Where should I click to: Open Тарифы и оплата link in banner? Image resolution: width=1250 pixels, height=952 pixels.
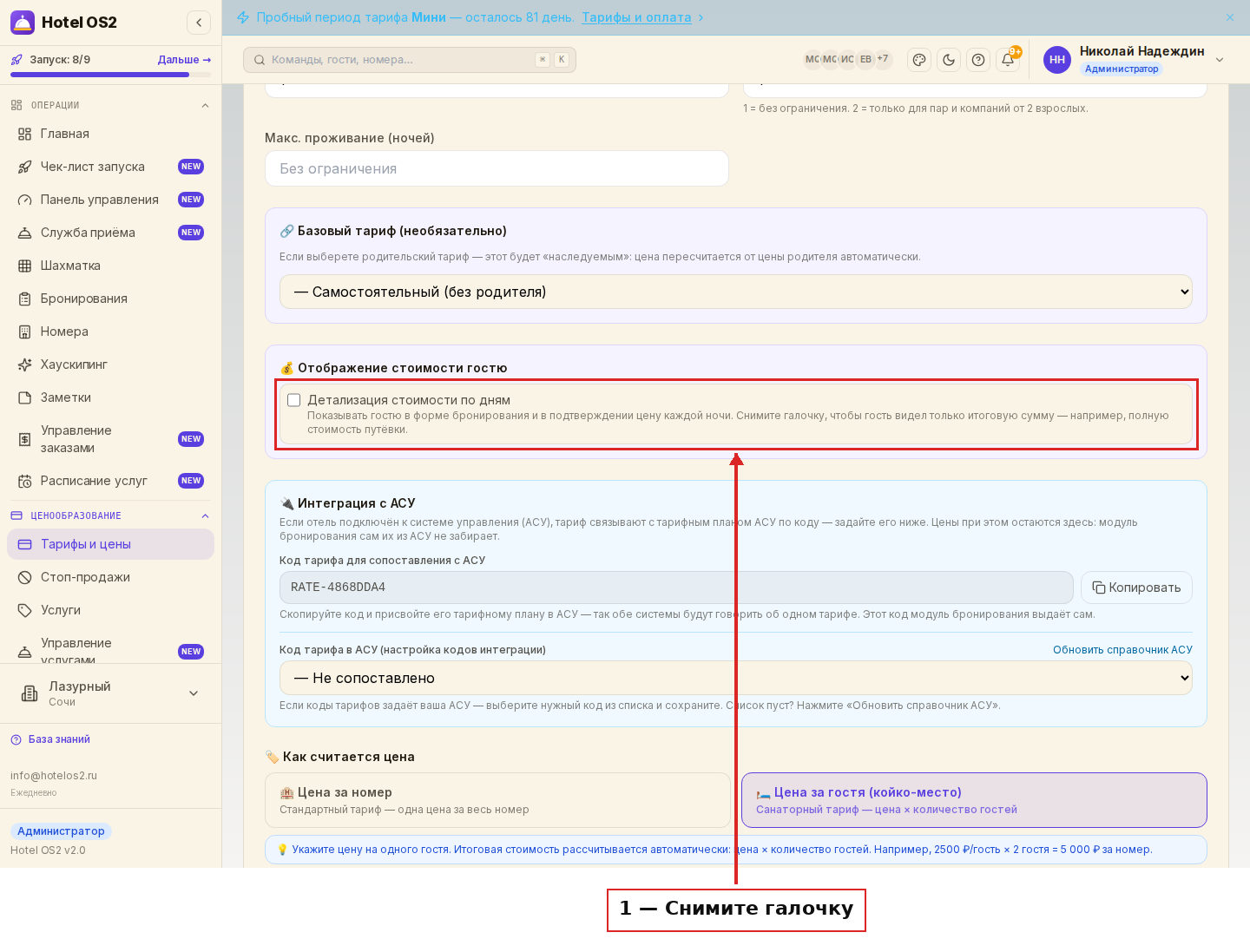coord(636,17)
